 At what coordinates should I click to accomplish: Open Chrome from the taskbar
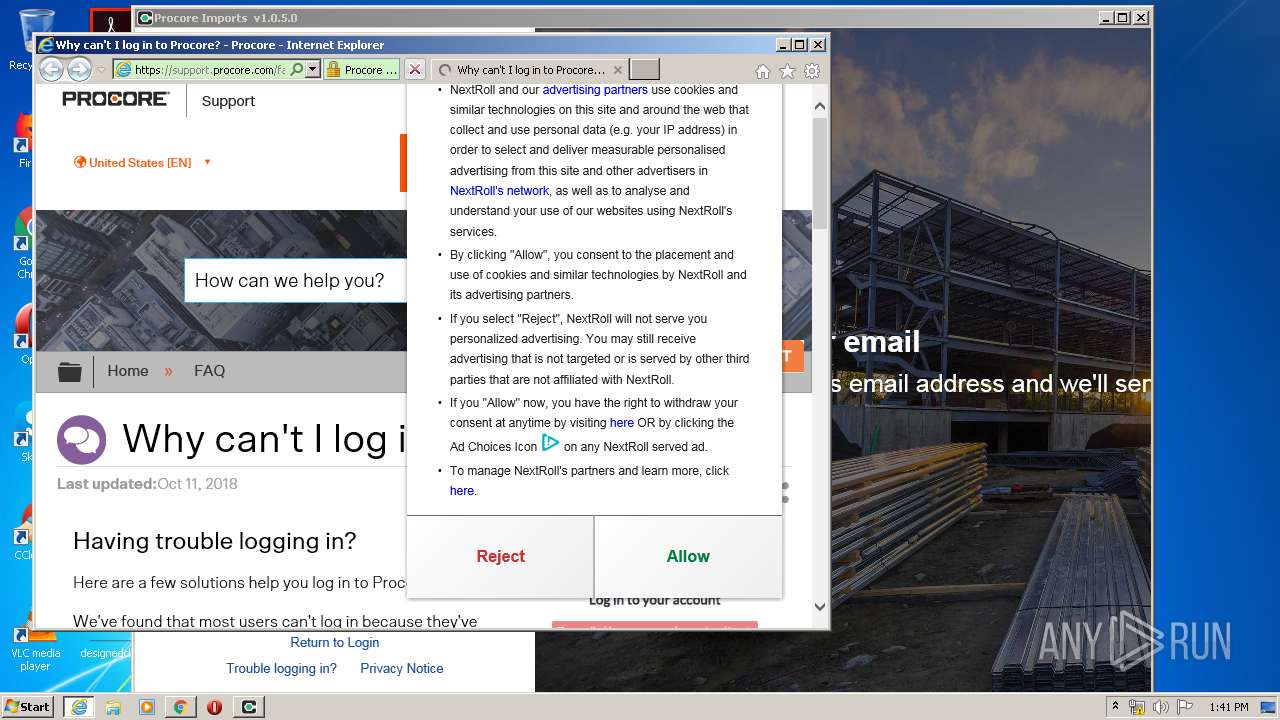pyautogui.click(x=180, y=707)
